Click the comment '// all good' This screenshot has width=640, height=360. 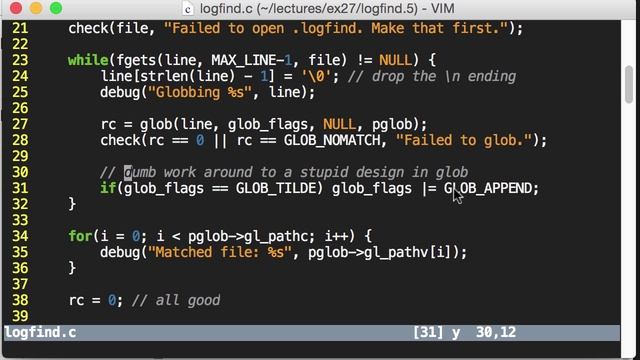pyautogui.click(x=176, y=300)
